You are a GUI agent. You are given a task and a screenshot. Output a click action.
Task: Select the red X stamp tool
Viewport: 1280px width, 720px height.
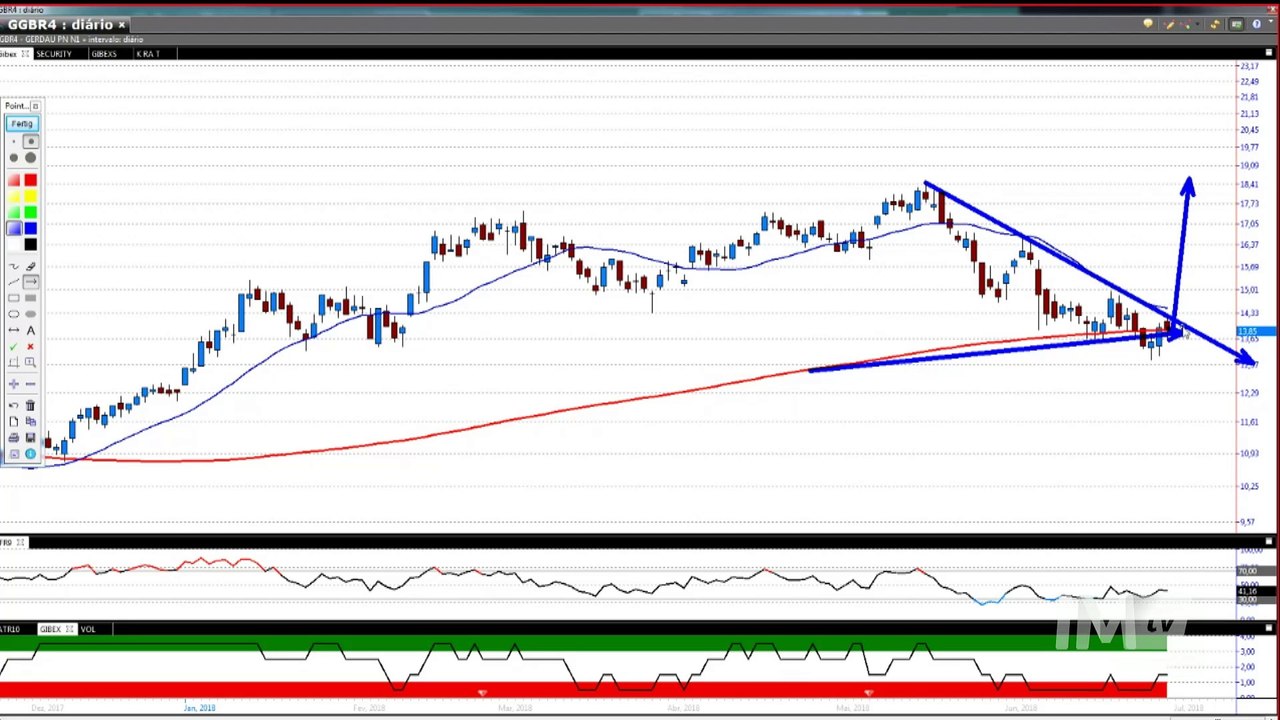(x=30, y=346)
